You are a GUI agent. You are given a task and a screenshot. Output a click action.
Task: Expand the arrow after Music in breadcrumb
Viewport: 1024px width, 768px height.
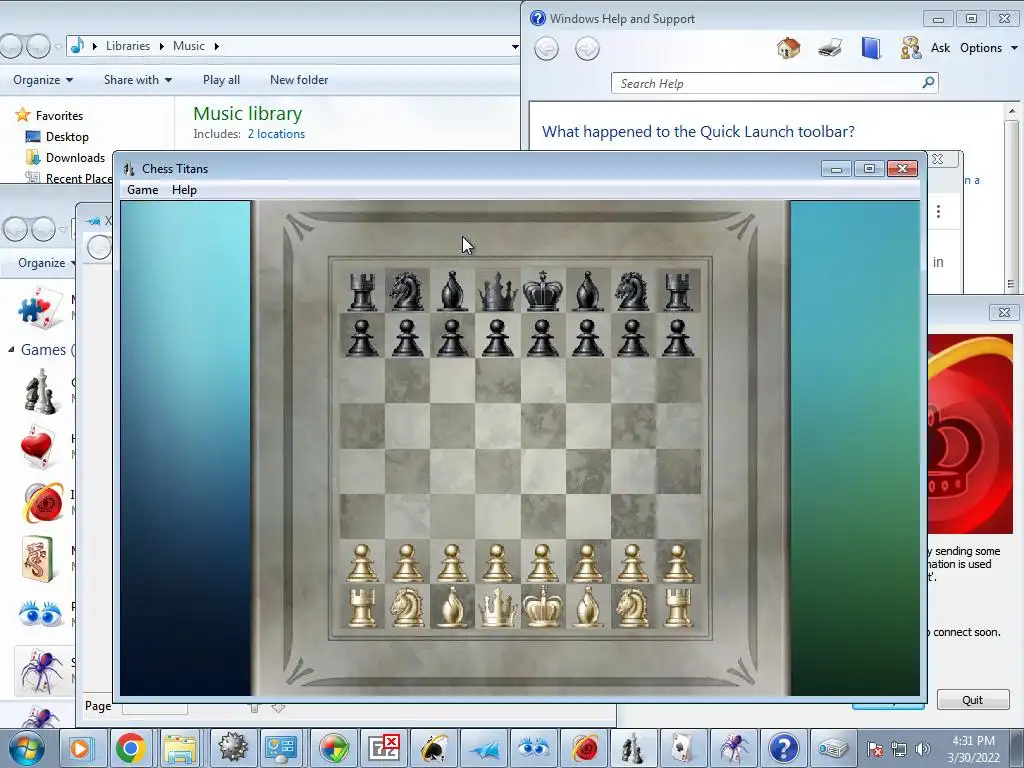[216, 46]
